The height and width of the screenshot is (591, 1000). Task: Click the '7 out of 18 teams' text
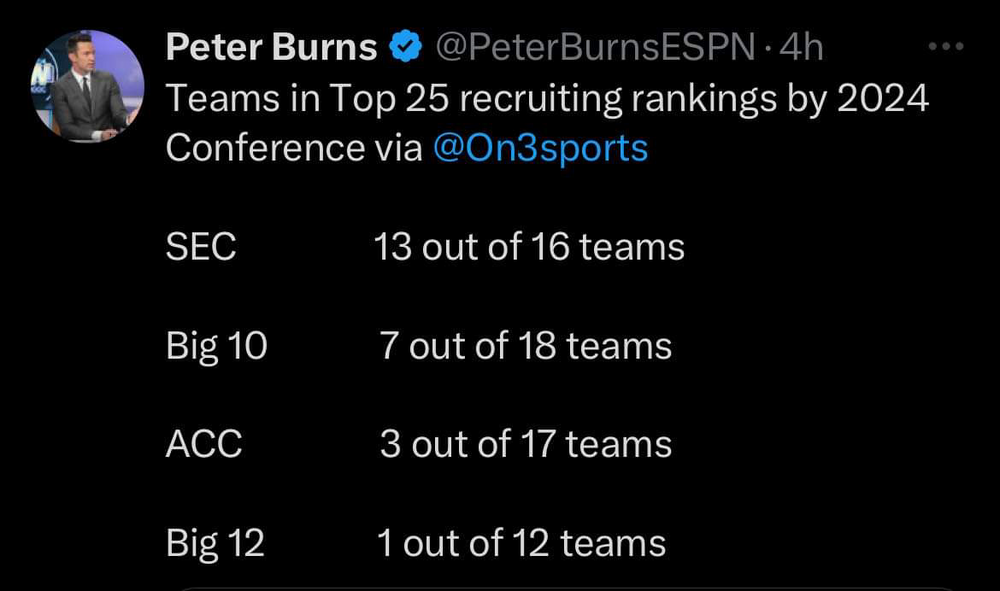pyautogui.click(x=526, y=346)
